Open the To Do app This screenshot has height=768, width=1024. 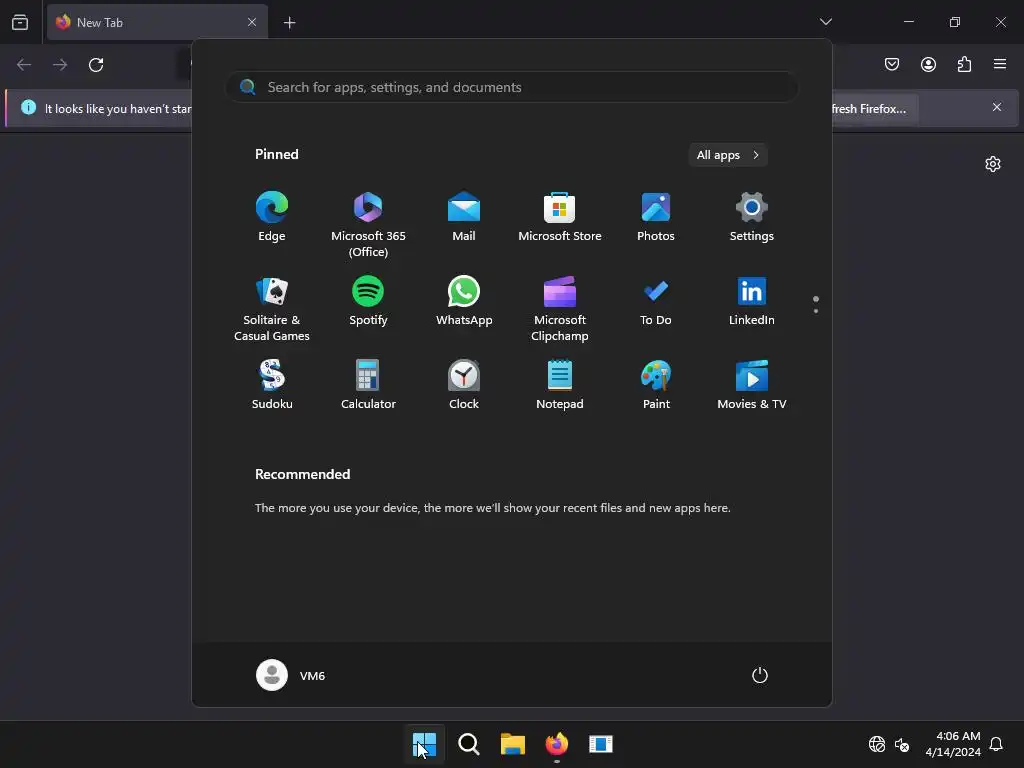[656, 301]
